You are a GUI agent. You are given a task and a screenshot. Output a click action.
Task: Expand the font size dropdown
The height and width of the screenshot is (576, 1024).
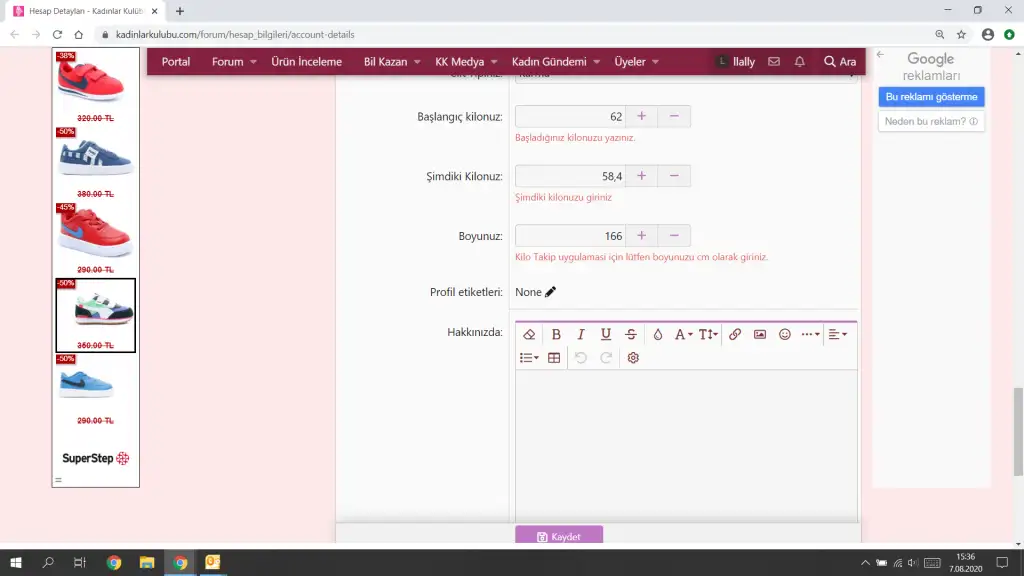(707, 334)
